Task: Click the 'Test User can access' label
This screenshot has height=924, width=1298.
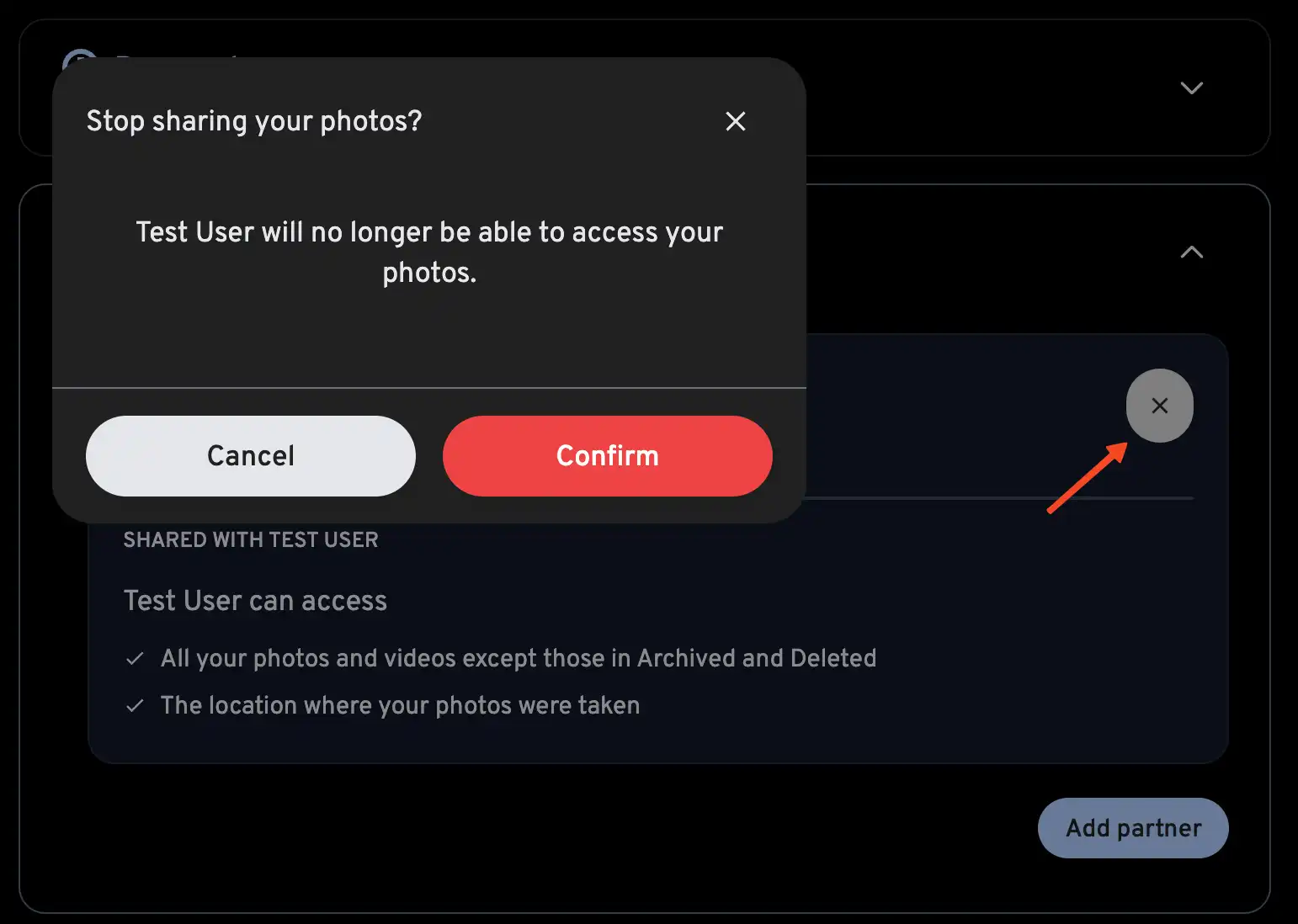Action: coord(255,600)
